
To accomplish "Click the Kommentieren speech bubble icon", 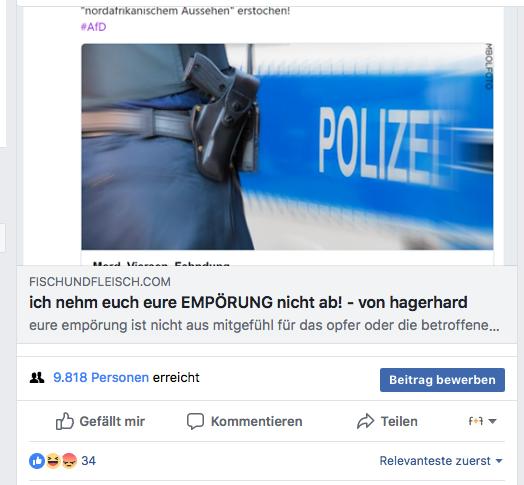I will 195,421.
